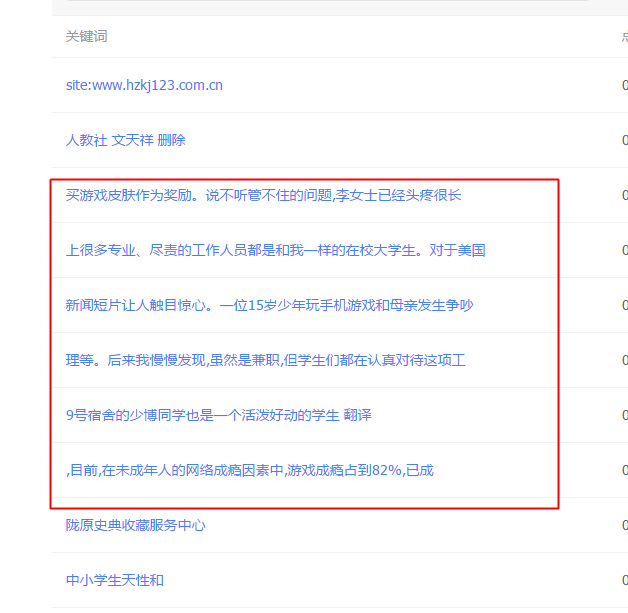
Task: Open the 9号宿舍的少博同学 keyword link
Action: 218,415
